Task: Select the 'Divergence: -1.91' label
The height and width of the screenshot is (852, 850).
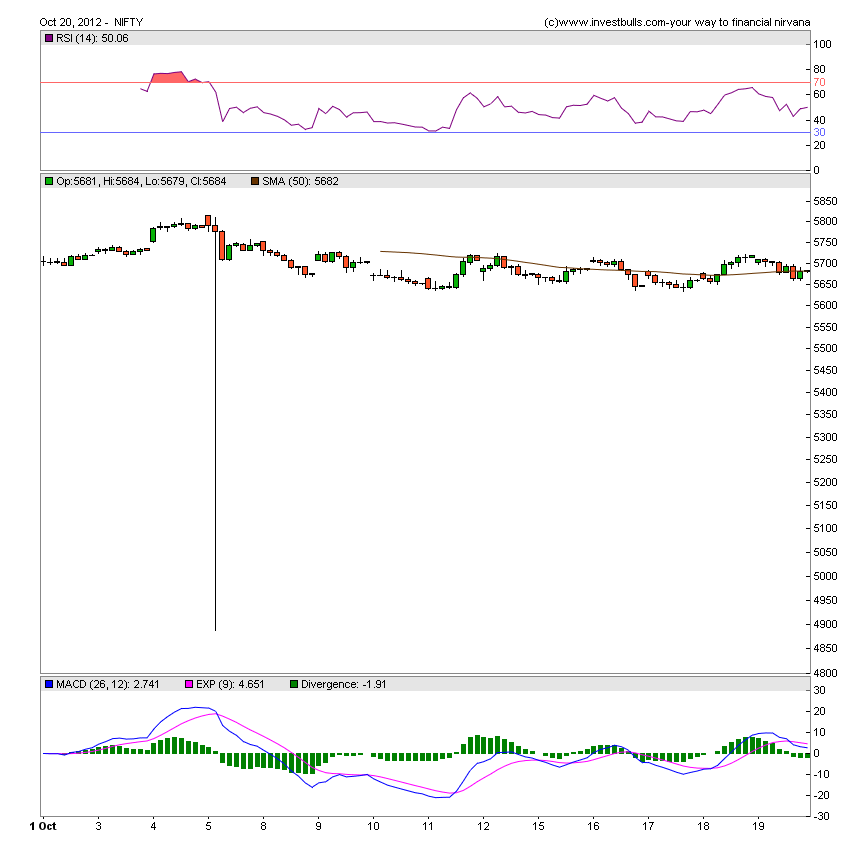Action: tap(344, 684)
